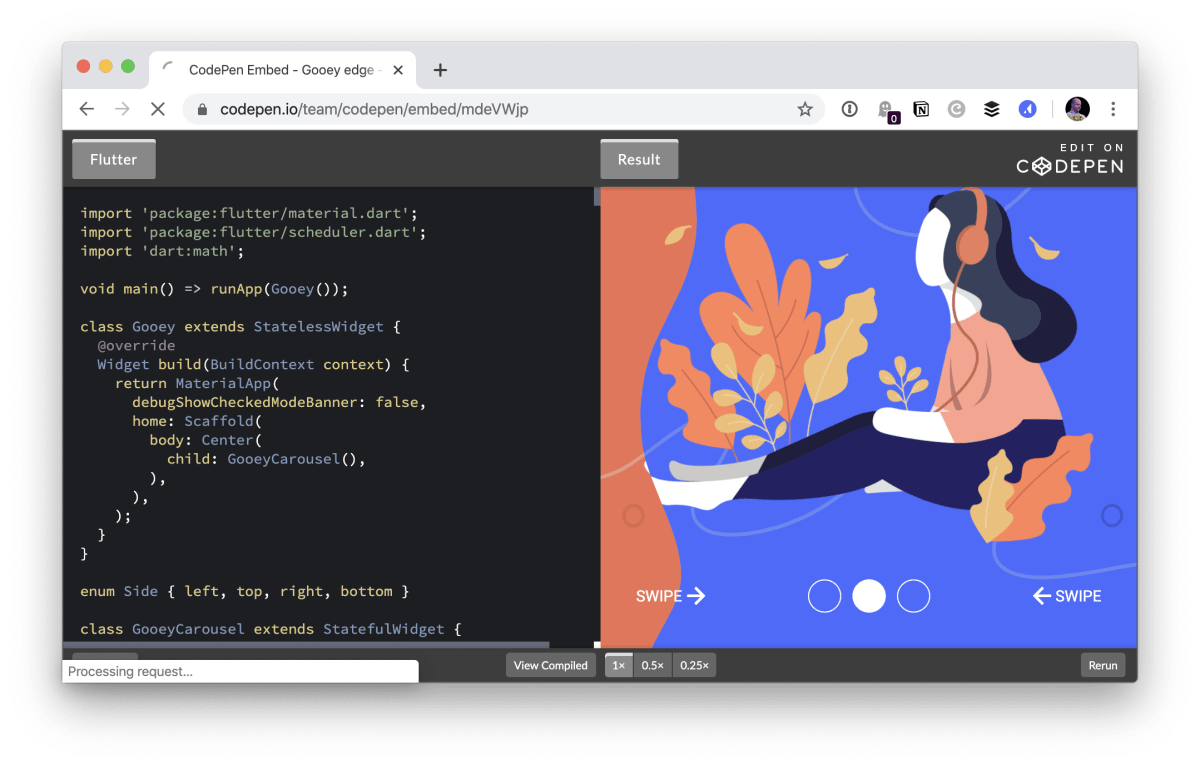
Task: Switch to the Result tab
Action: pyautogui.click(x=639, y=158)
